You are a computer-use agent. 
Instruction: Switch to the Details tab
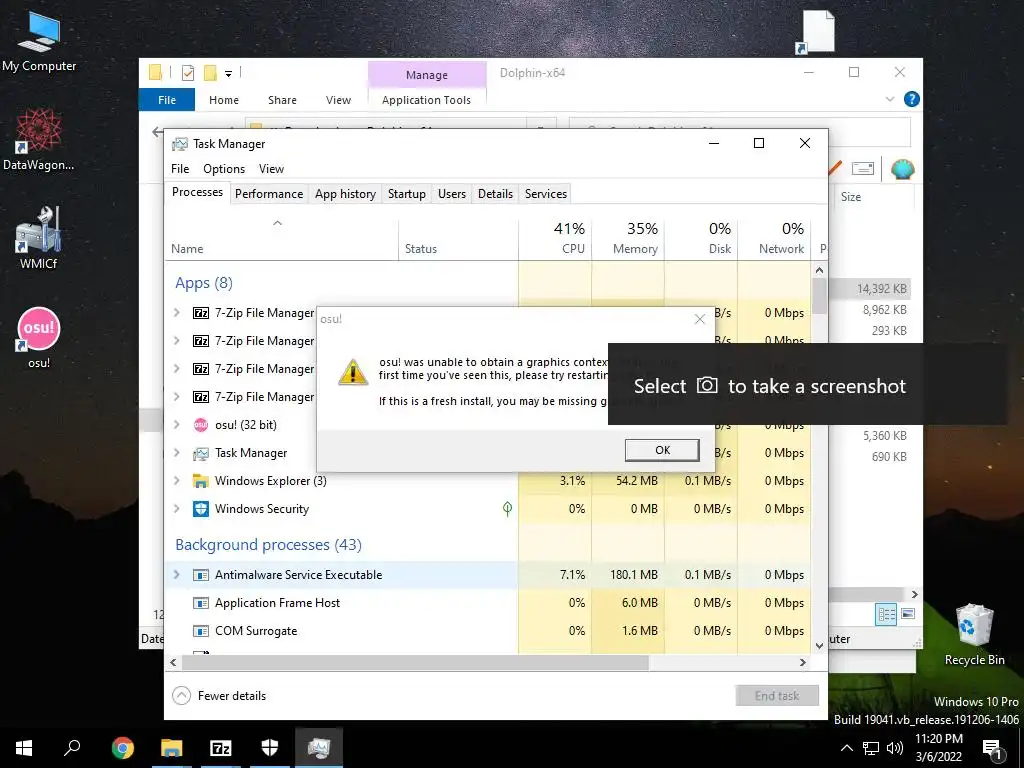pos(495,194)
